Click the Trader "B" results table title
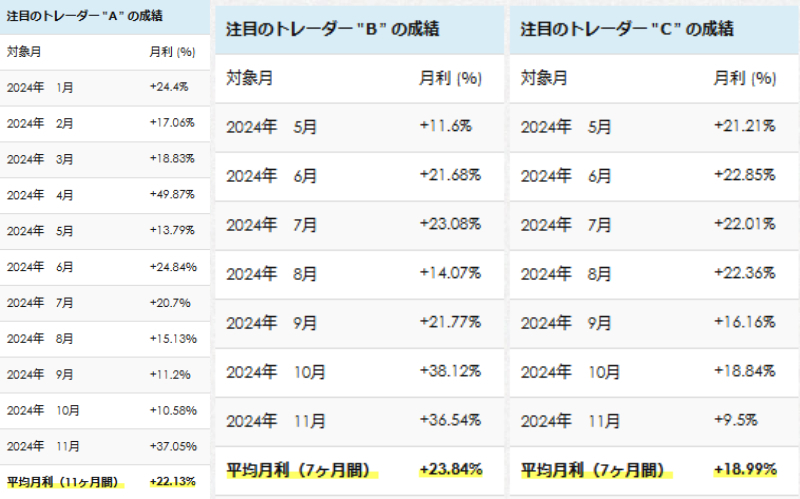Image resolution: width=800 pixels, height=499 pixels. [332, 29]
